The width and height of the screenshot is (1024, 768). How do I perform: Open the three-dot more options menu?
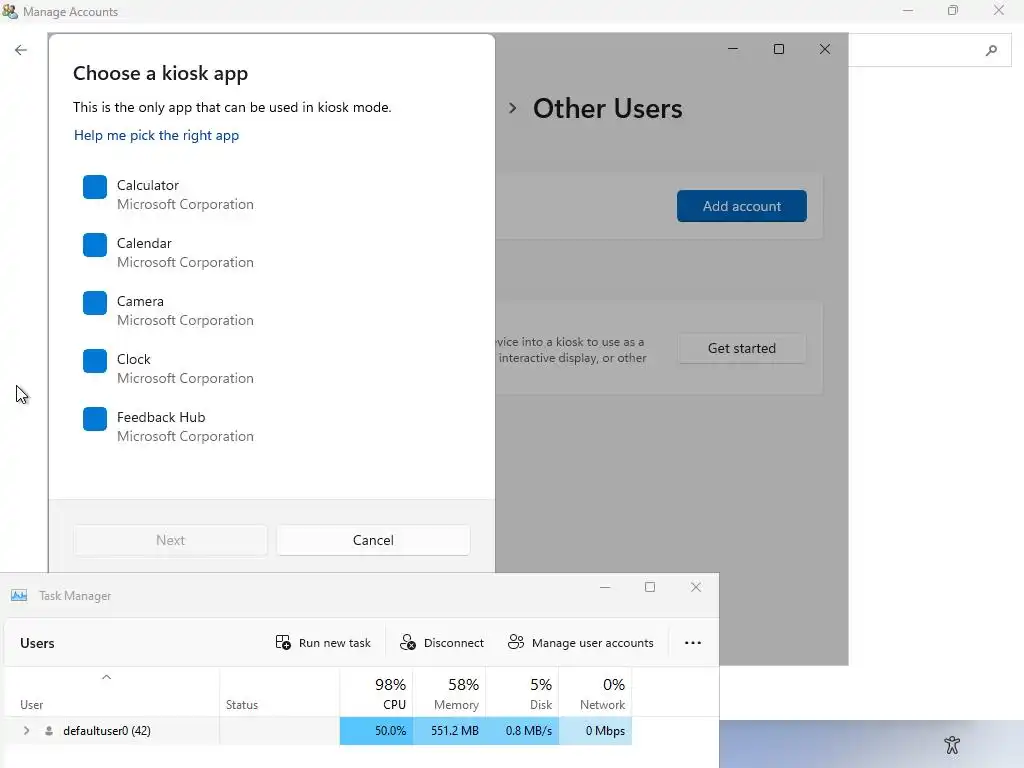(693, 643)
